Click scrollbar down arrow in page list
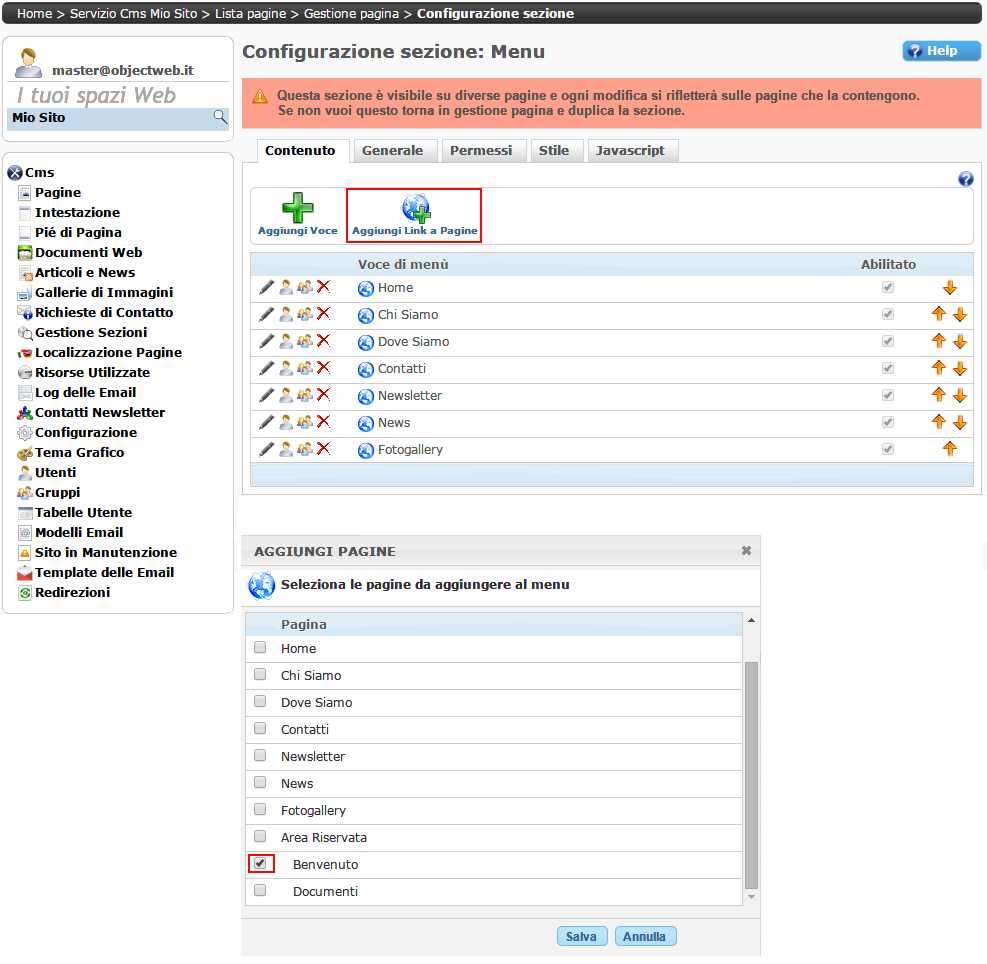The height and width of the screenshot is (964, 987). pyautogui.click(x=751, y=897)
